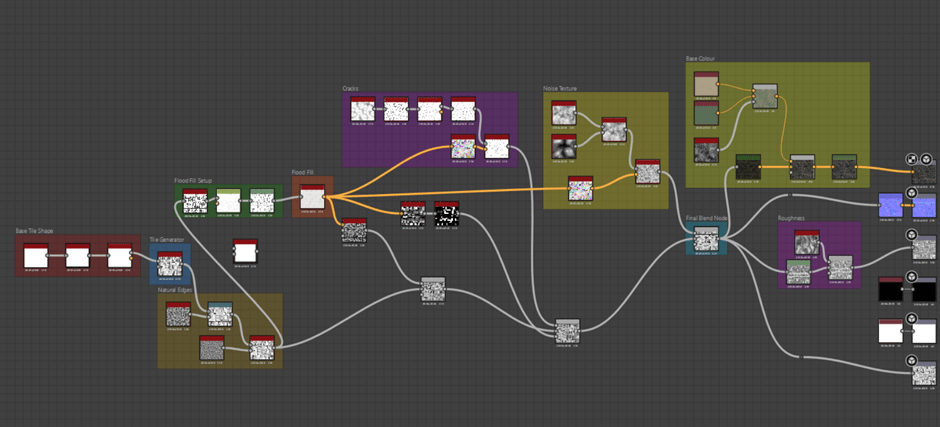Screen dimensions: 940x427
Task: Select last node in Noise Texture frame
Action: point(648,172)
